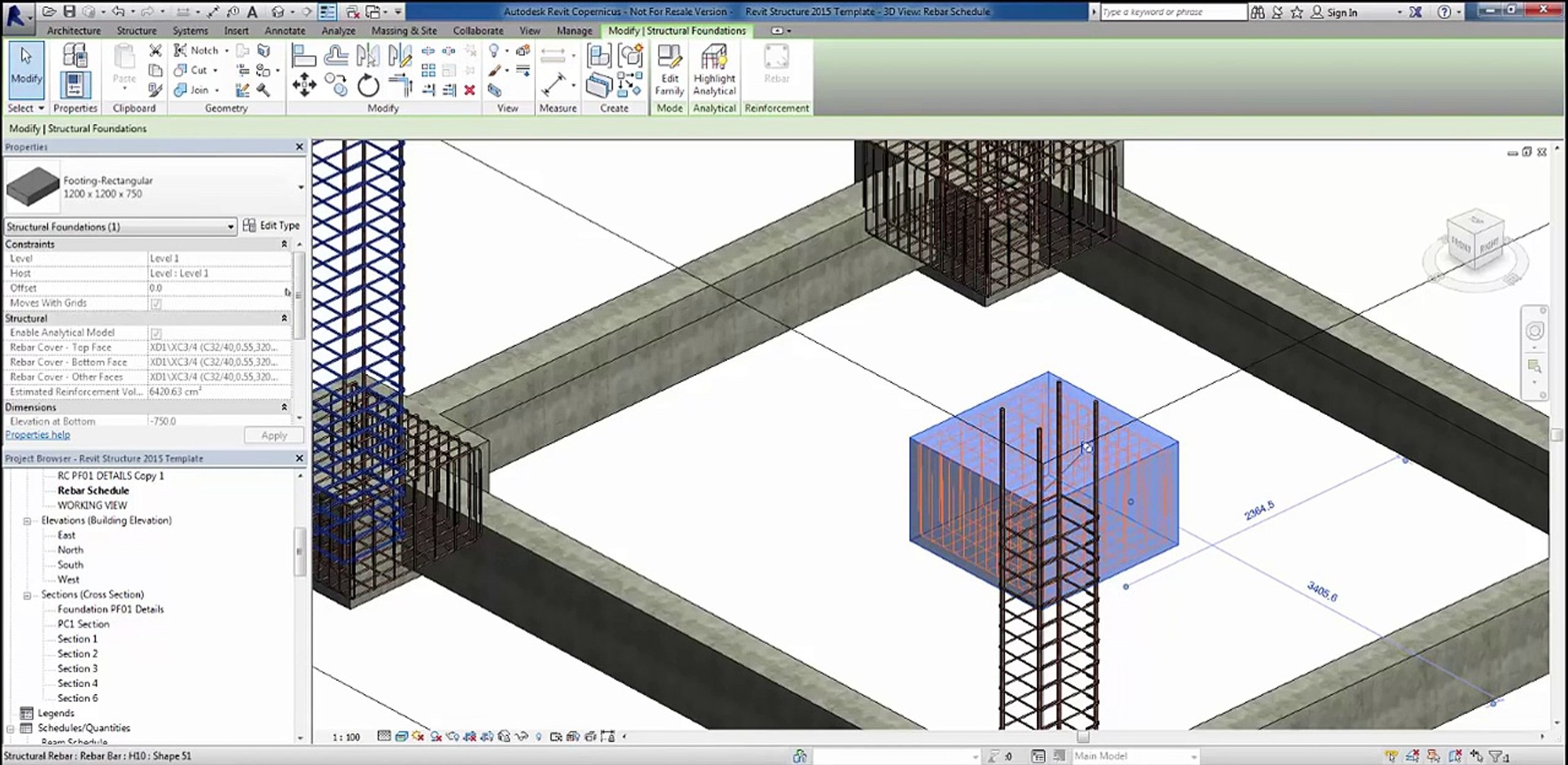Select the Rotate tool in Modify panel
Screen dimensions: 1568x765
(x=368, y=86)
